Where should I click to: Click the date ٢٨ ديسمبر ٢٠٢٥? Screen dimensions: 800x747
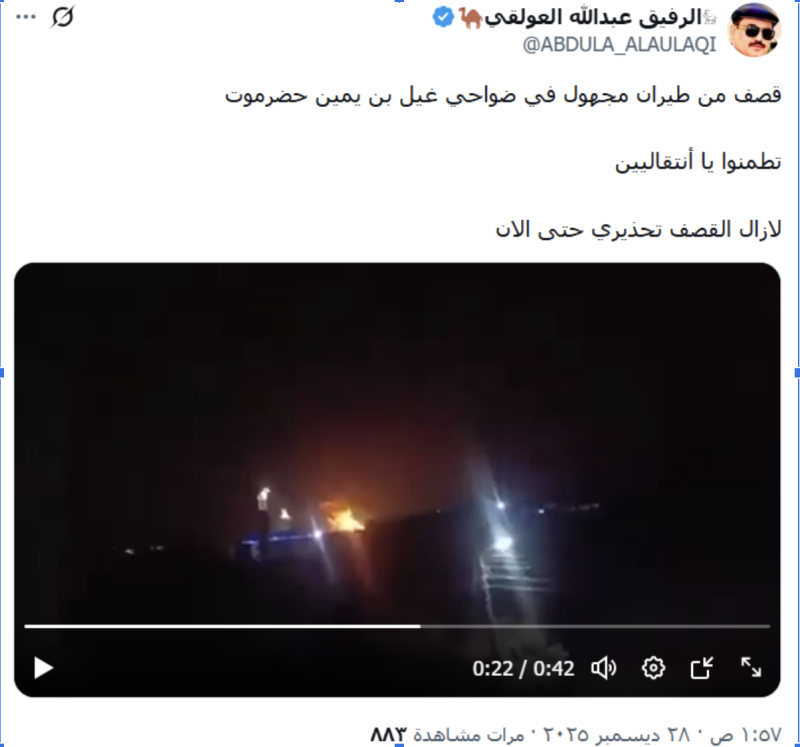click(615, 735)
